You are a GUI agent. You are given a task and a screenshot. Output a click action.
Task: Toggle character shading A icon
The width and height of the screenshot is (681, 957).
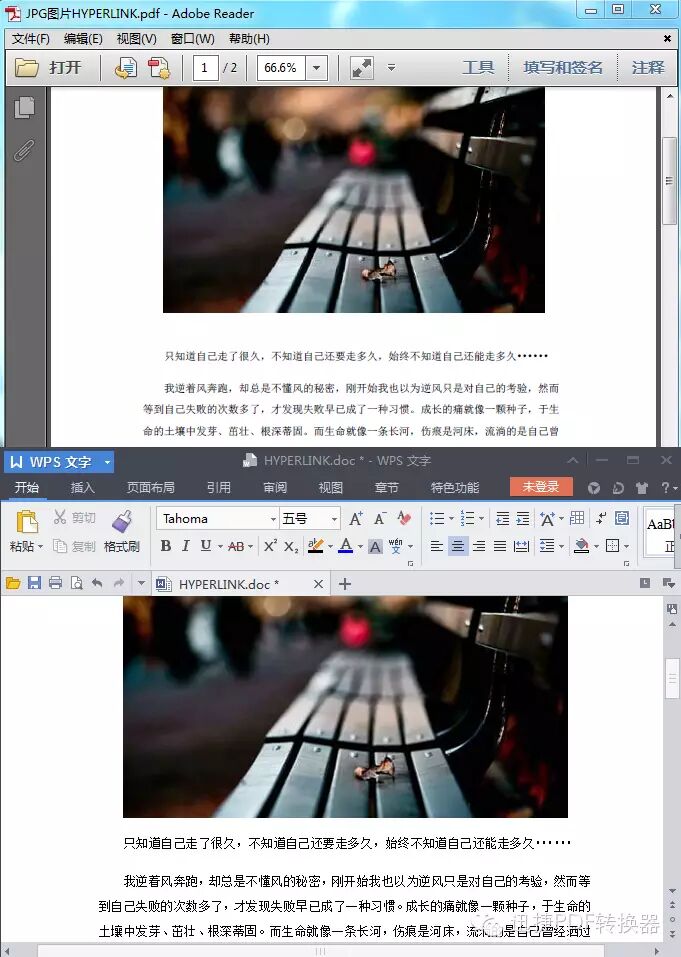[375, 546]
